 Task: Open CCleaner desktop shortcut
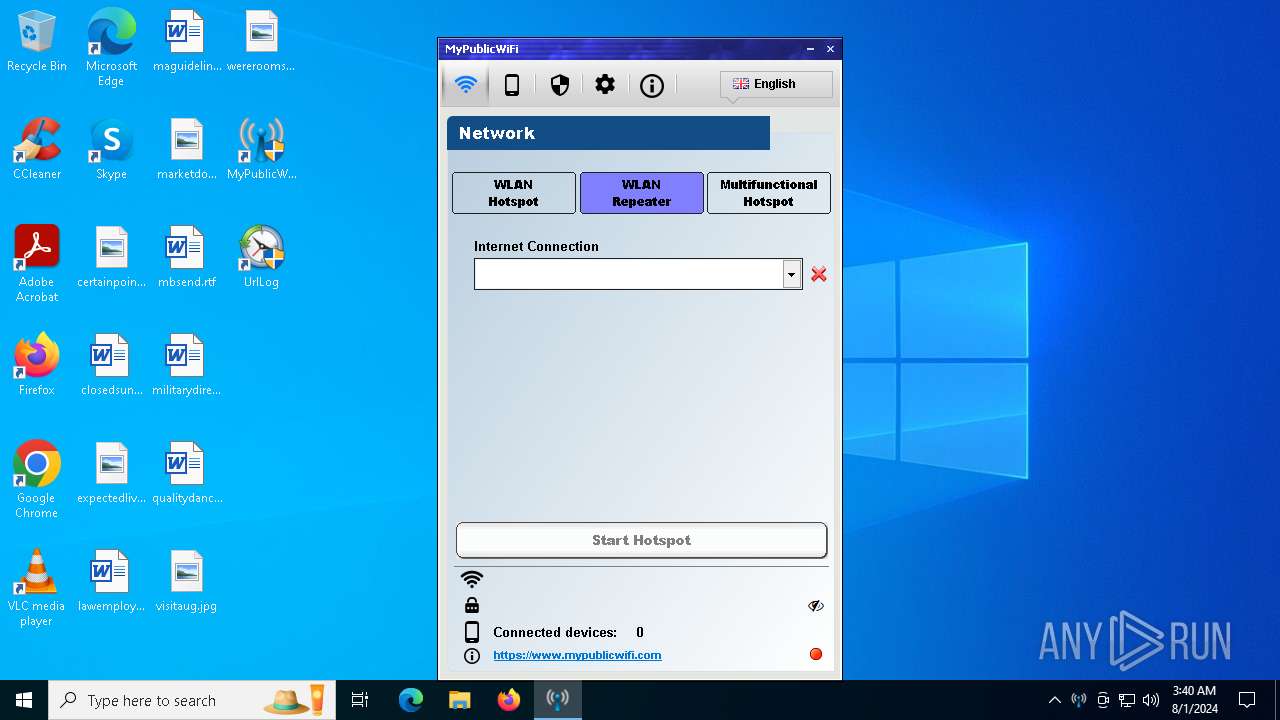pos(37,148)
